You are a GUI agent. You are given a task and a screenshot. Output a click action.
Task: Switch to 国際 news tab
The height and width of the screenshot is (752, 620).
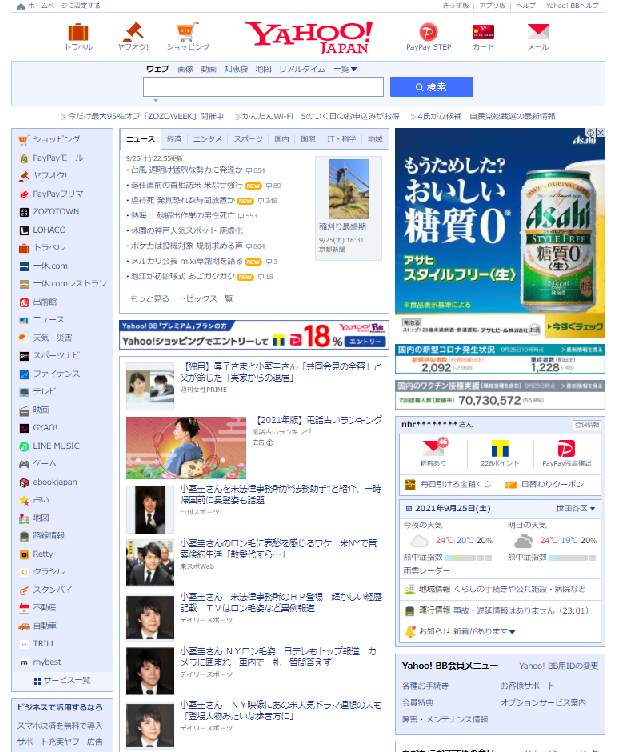point(308,139)
